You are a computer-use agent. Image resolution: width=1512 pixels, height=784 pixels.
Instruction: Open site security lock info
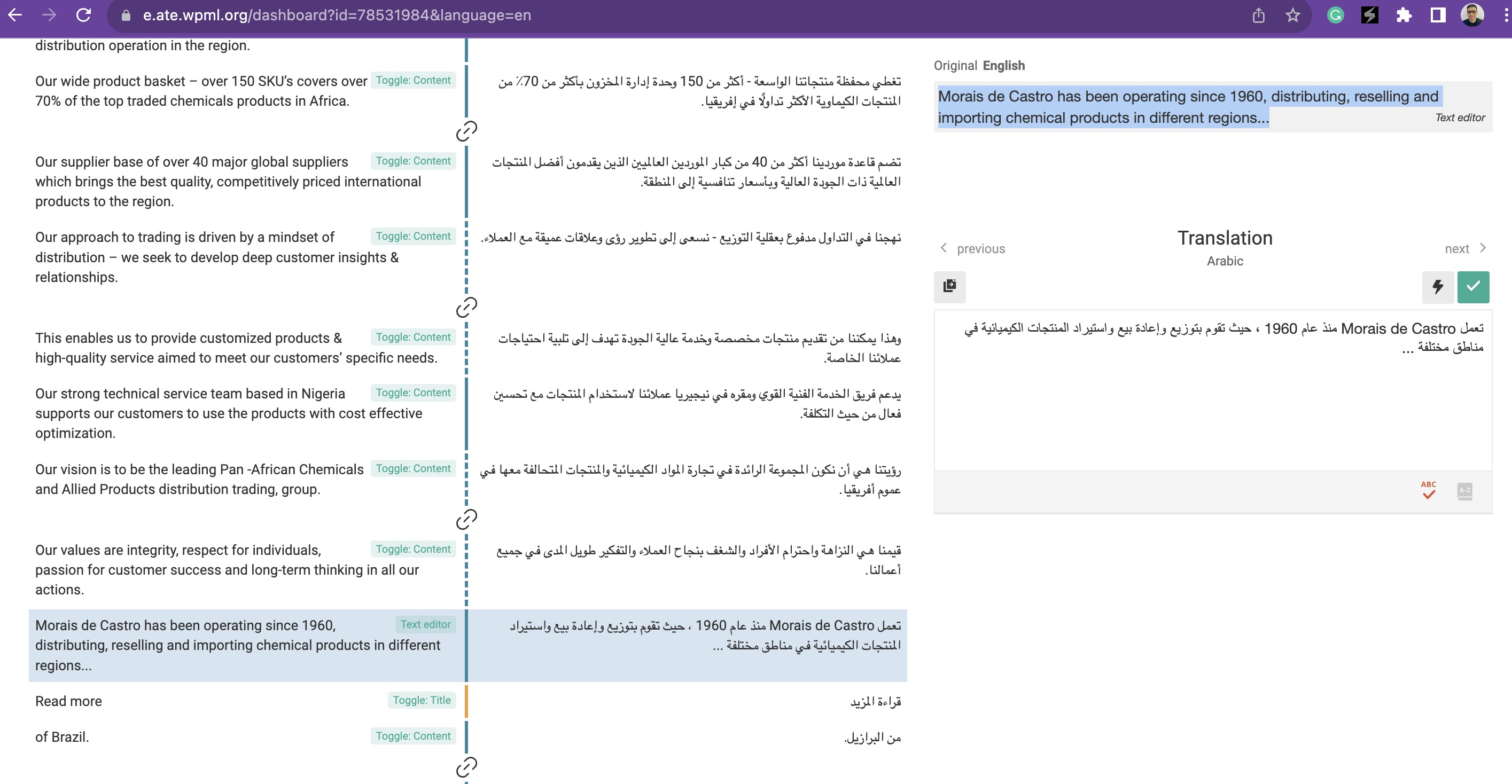(126, 16)
